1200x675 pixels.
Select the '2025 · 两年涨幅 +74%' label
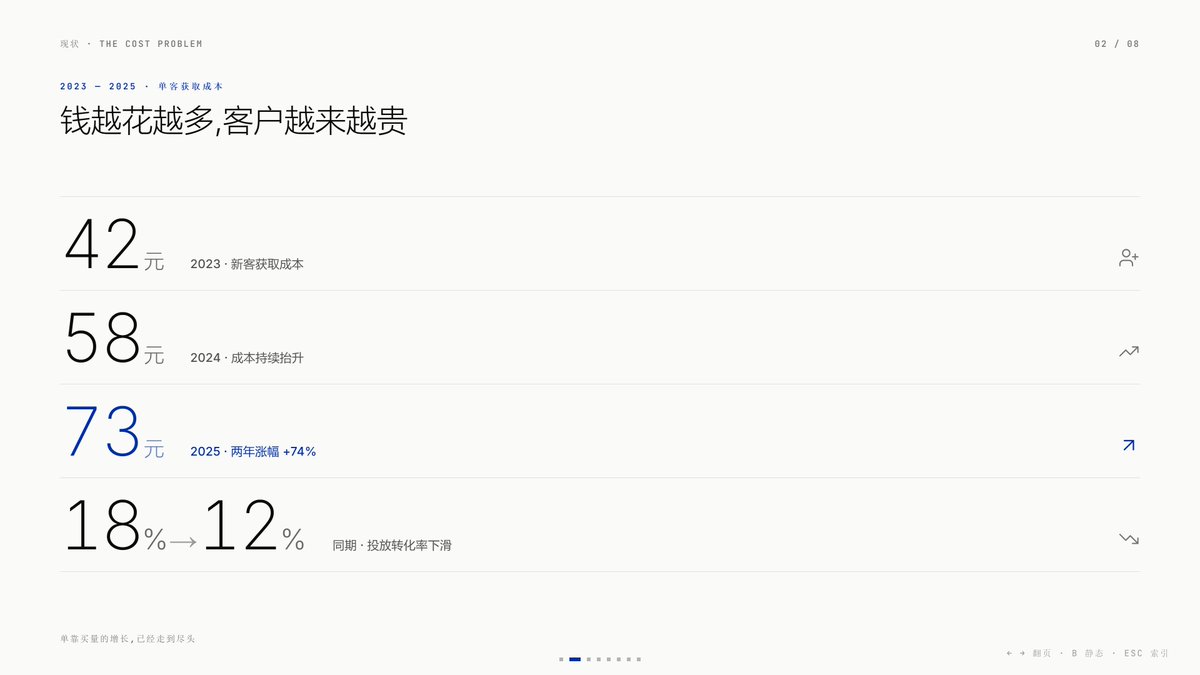253,452
